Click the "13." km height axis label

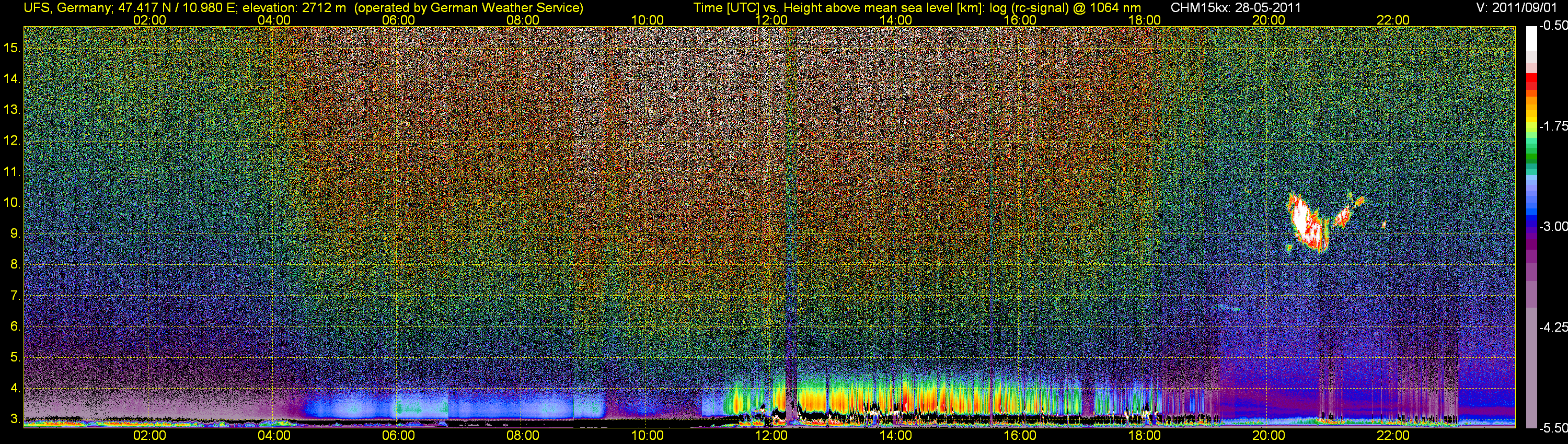click(12, 110)
